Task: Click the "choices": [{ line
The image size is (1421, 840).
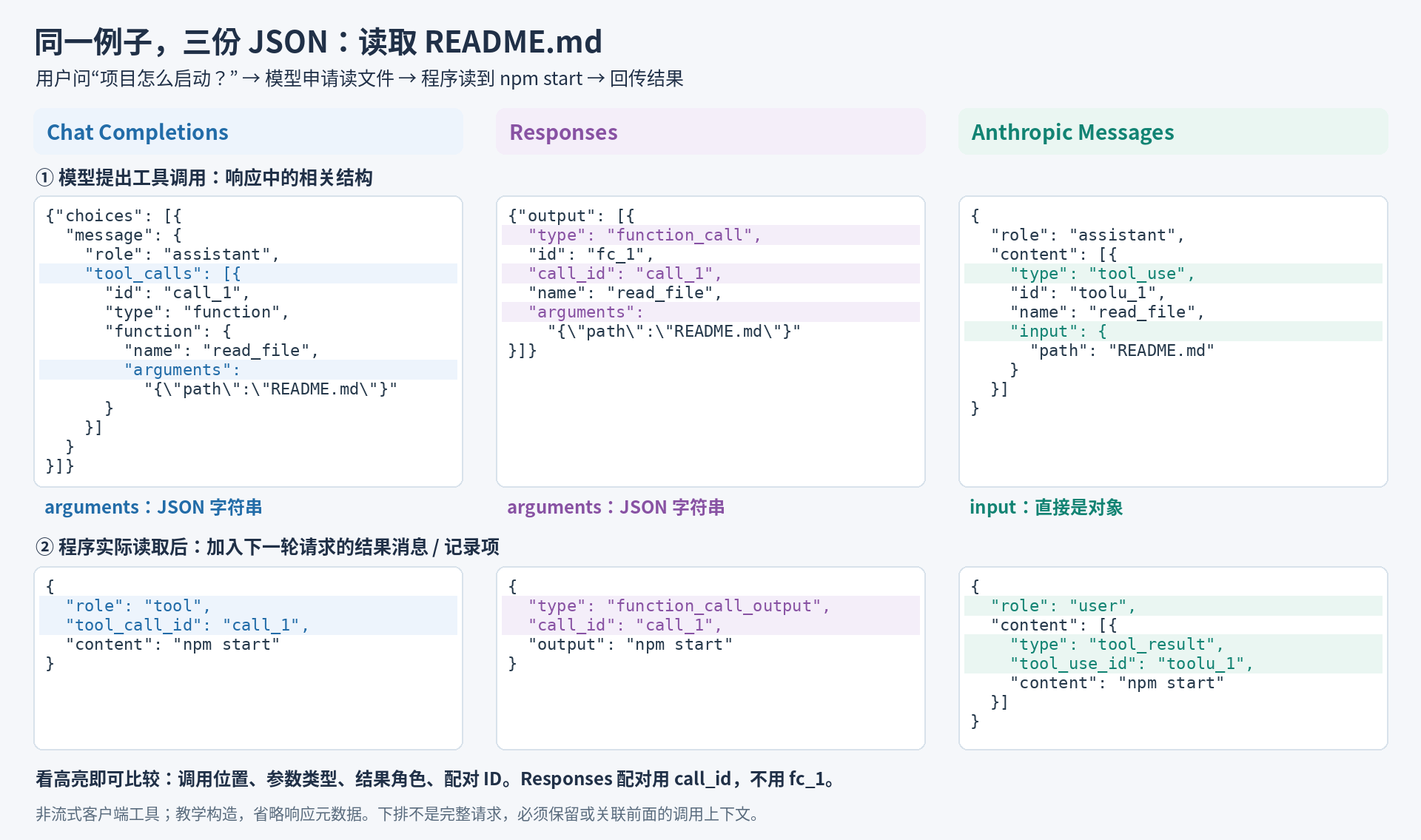Action: (113, 216)
